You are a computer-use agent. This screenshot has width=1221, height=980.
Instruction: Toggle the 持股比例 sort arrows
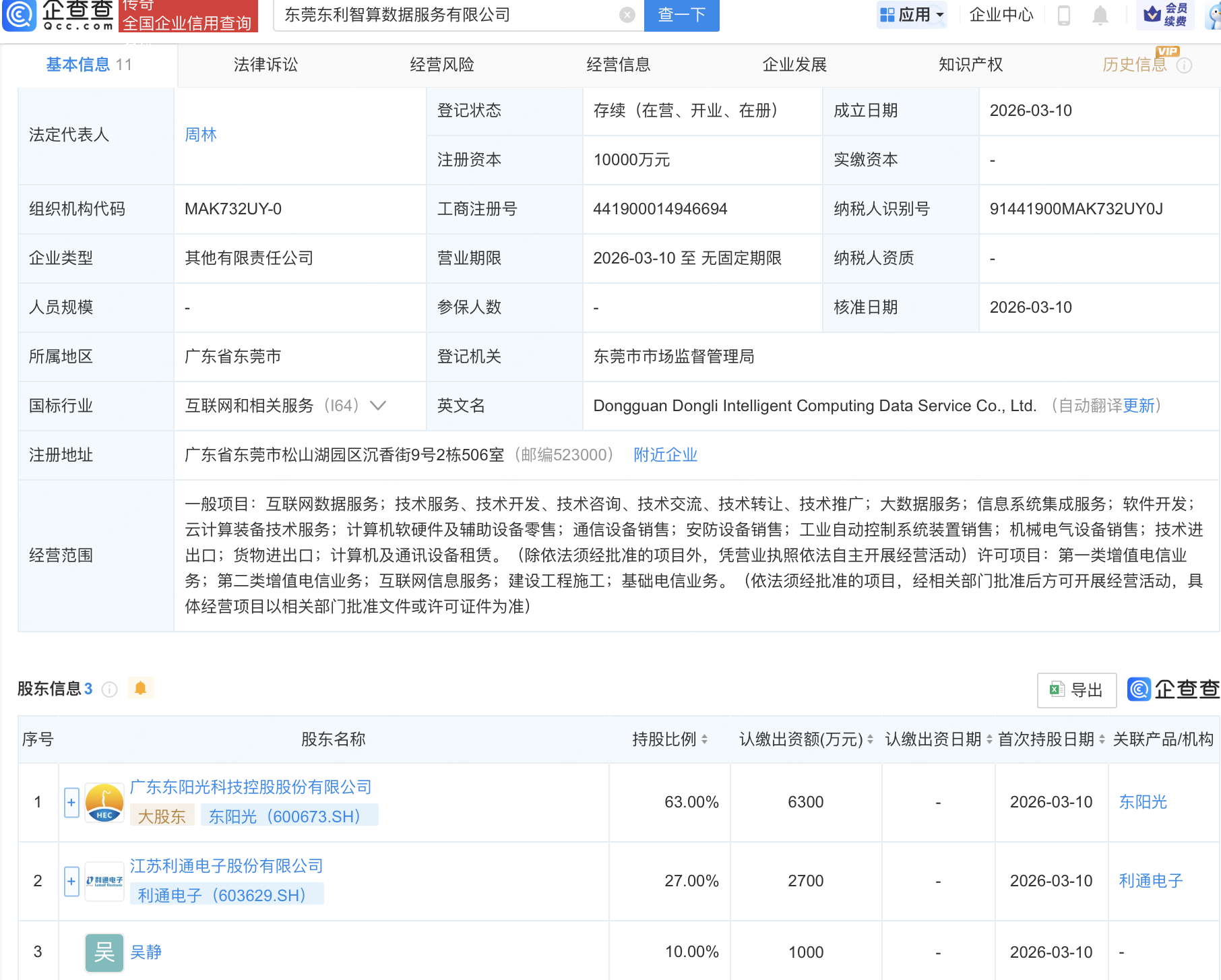tap(704, 739)
